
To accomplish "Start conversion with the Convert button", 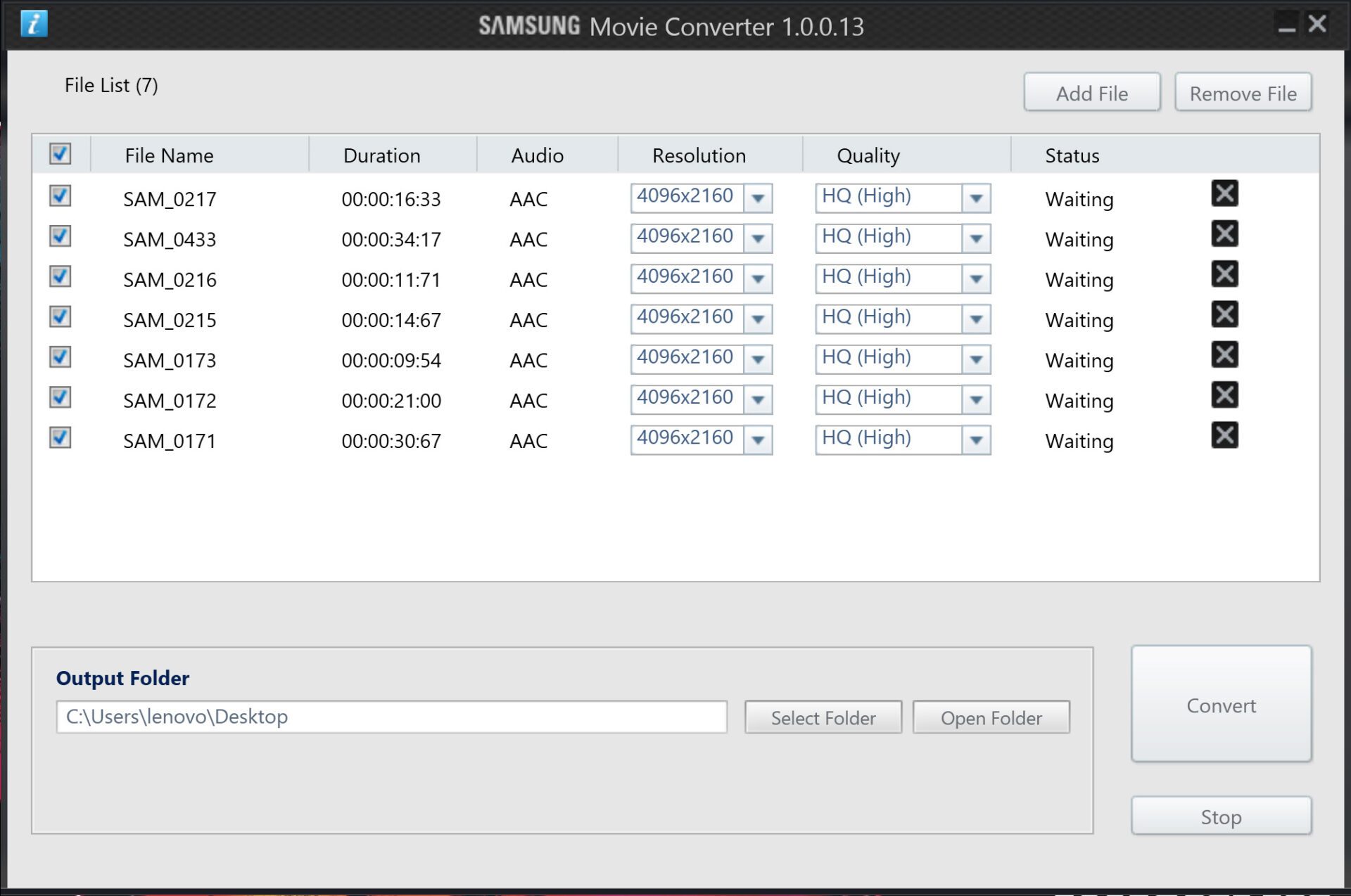I will (1222, 705).
